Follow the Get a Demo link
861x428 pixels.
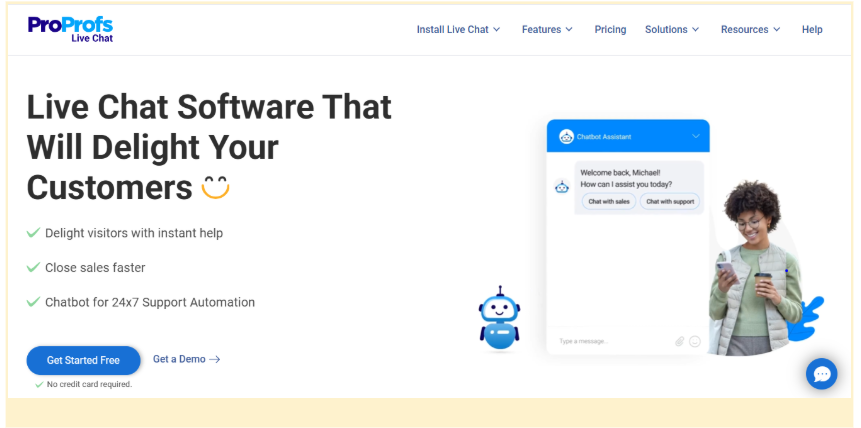pos(187,359)
